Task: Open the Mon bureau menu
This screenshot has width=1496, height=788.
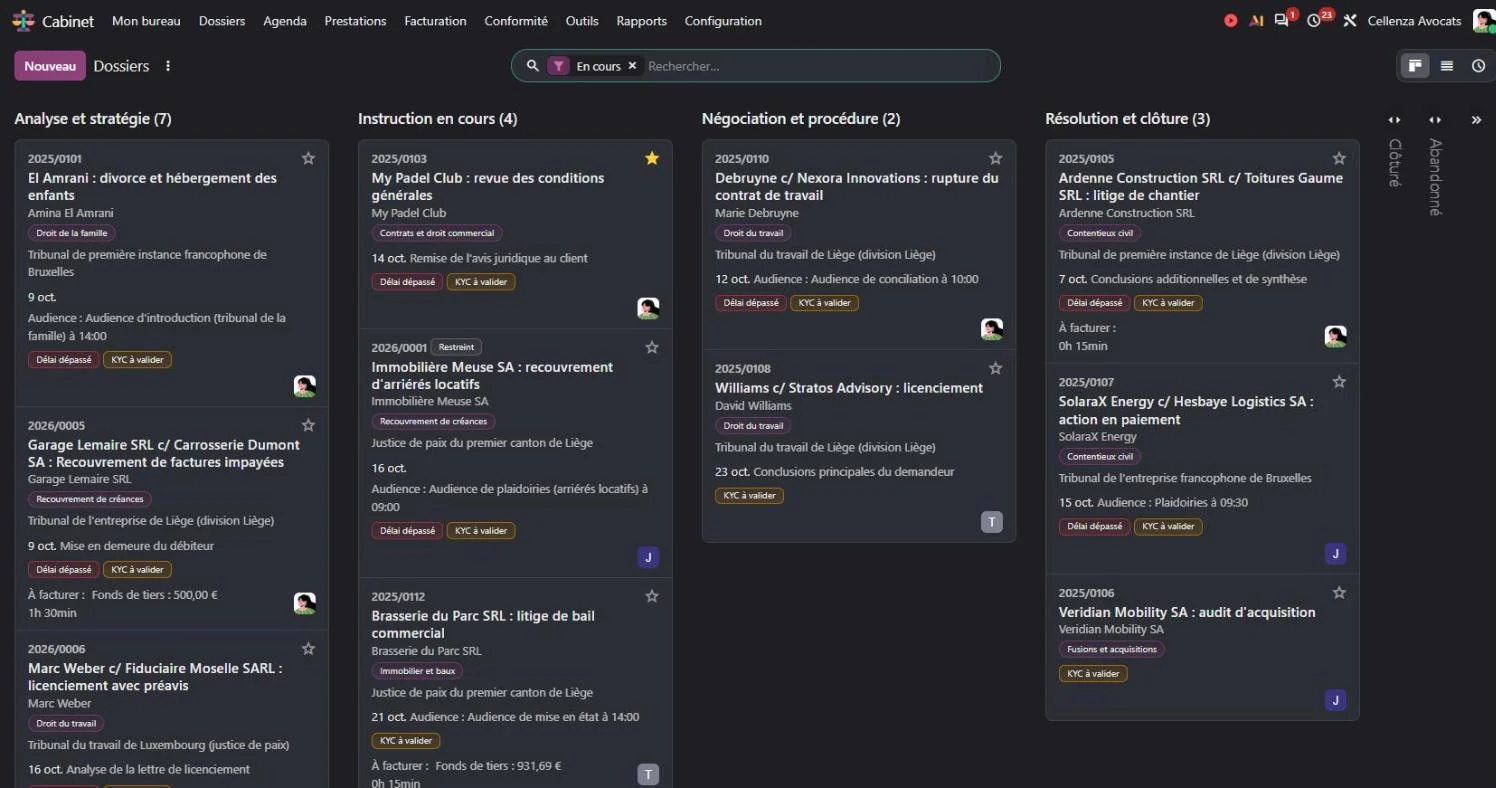Action: (146, 20)
